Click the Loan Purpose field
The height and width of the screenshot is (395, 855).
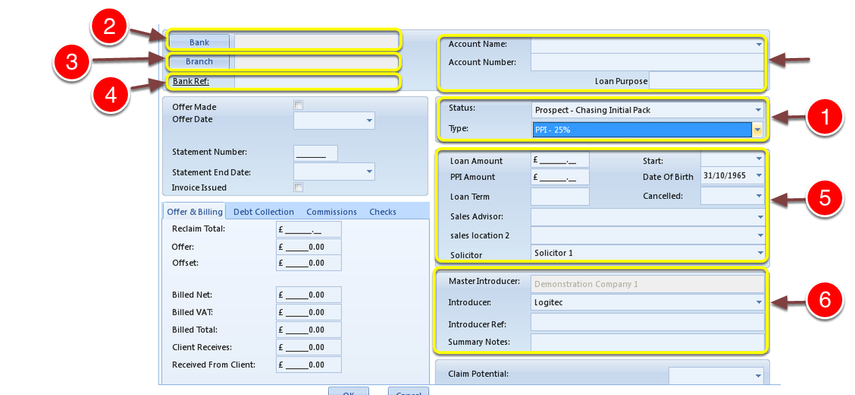pos(707,81)
